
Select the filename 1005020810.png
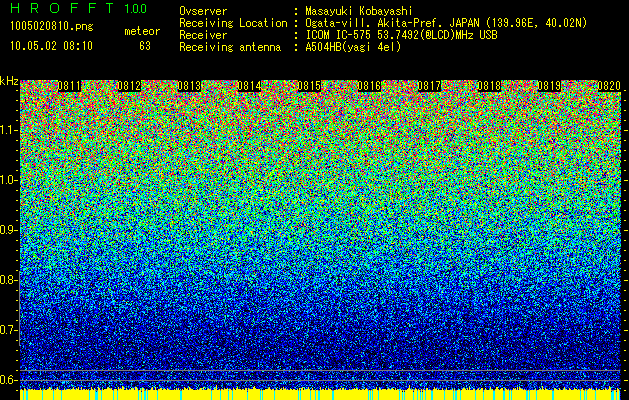tap(52, 26)
